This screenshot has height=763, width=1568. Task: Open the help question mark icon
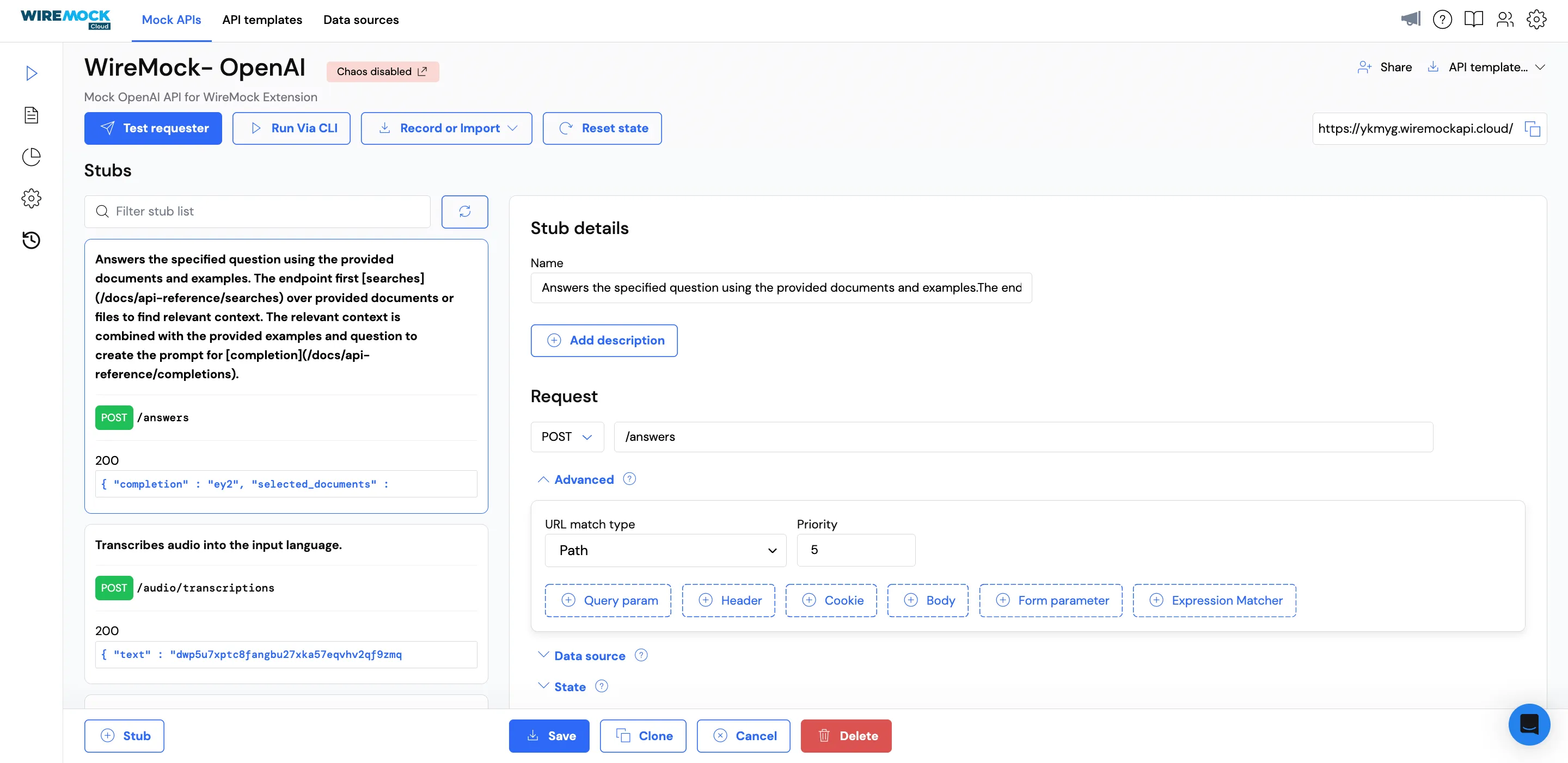(1442, 20)
